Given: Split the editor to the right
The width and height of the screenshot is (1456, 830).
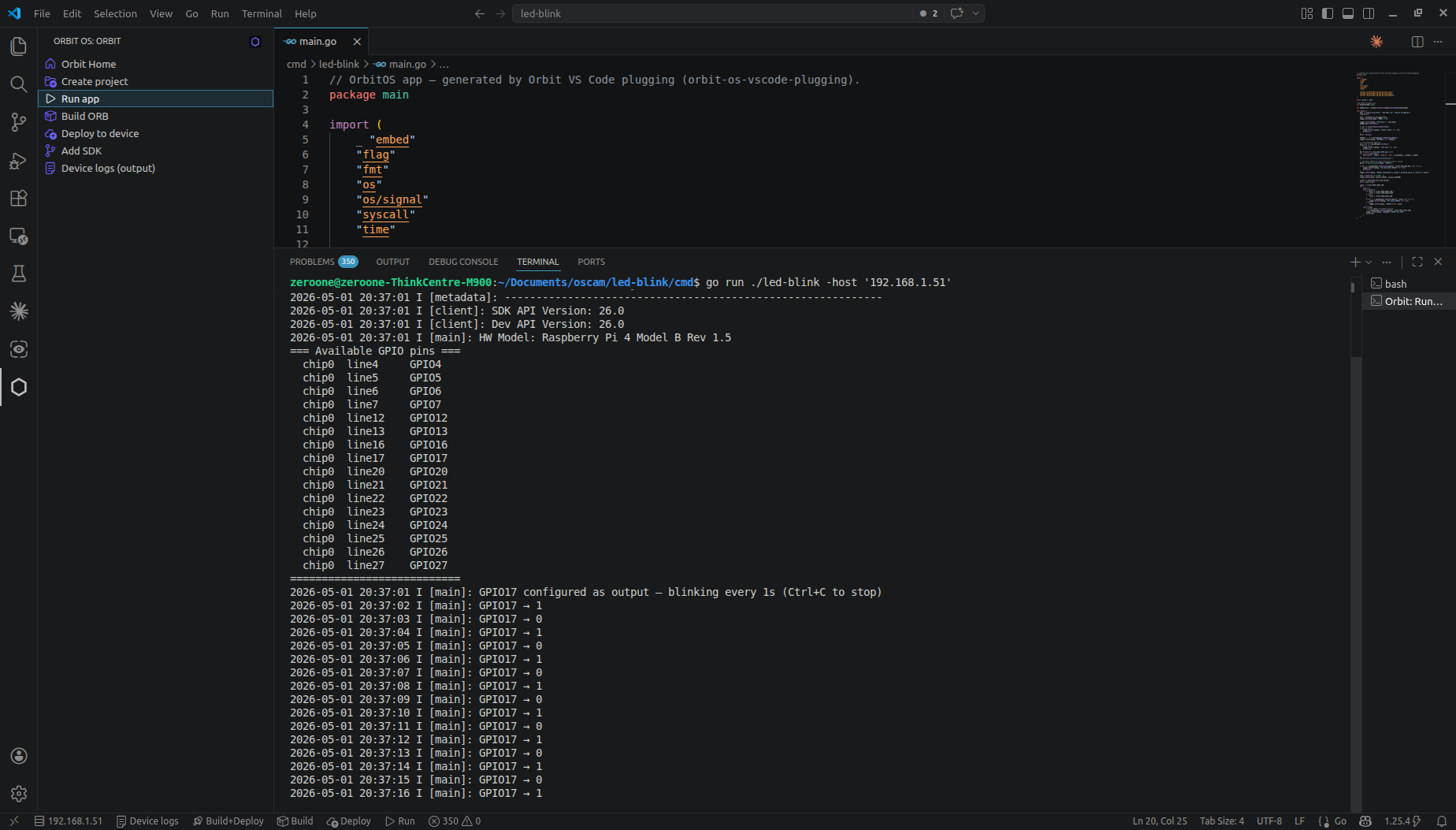Looking at the screenshot, I should click(1417, 42).
